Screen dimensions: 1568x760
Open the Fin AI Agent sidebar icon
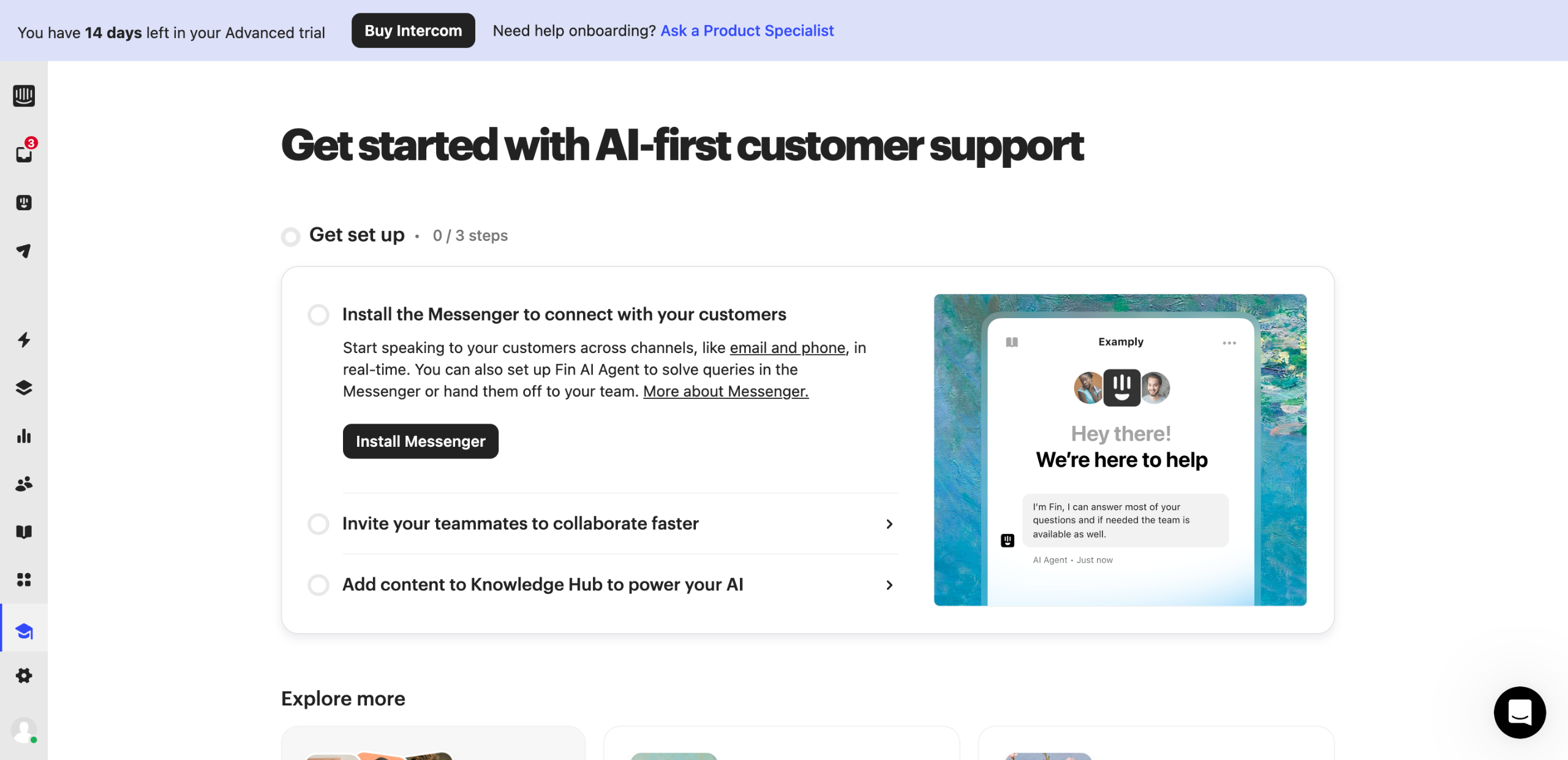coord(24,202)
